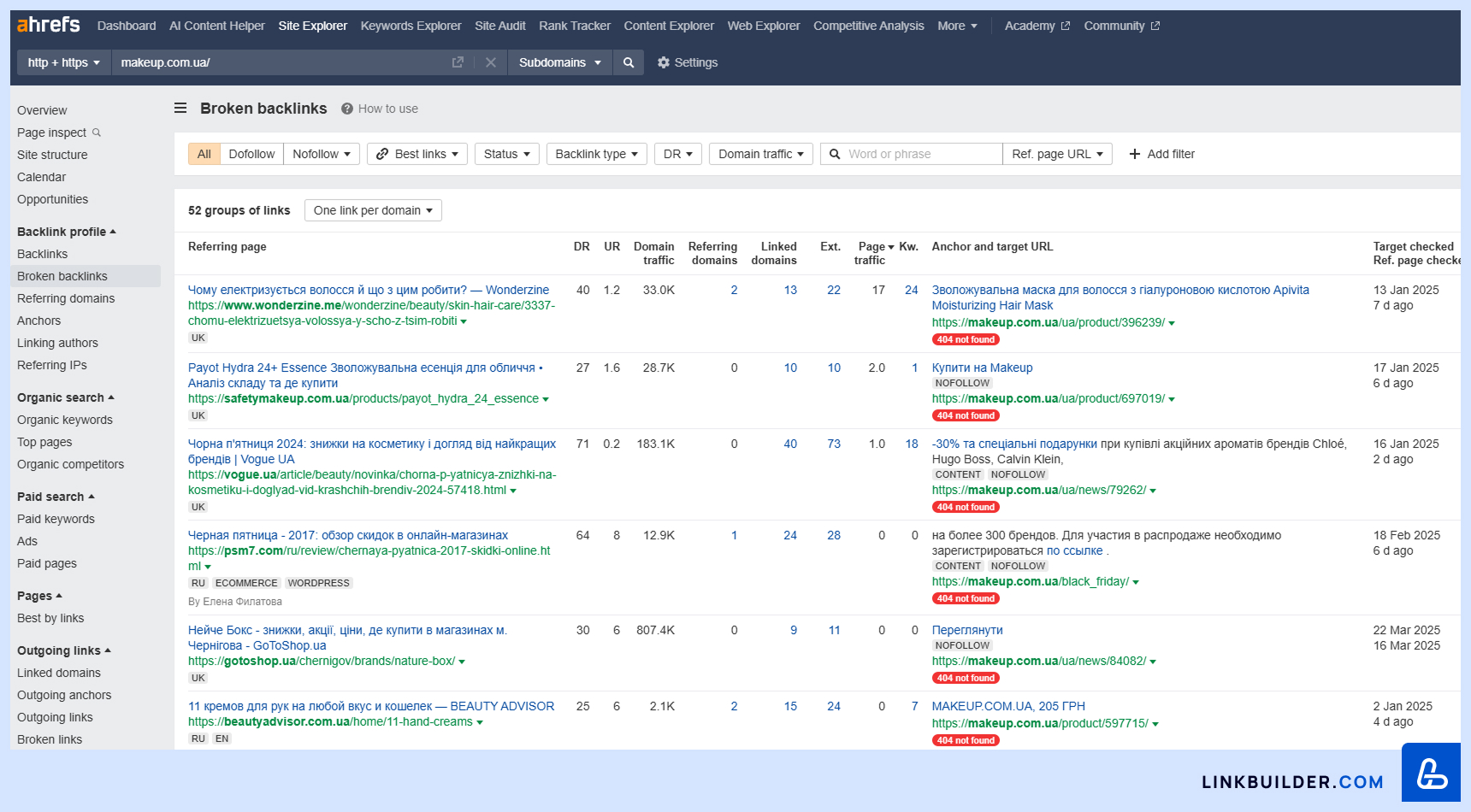Click How to use help icon
The width and height of the screenshot is (1471, 812).
point(347,109)
